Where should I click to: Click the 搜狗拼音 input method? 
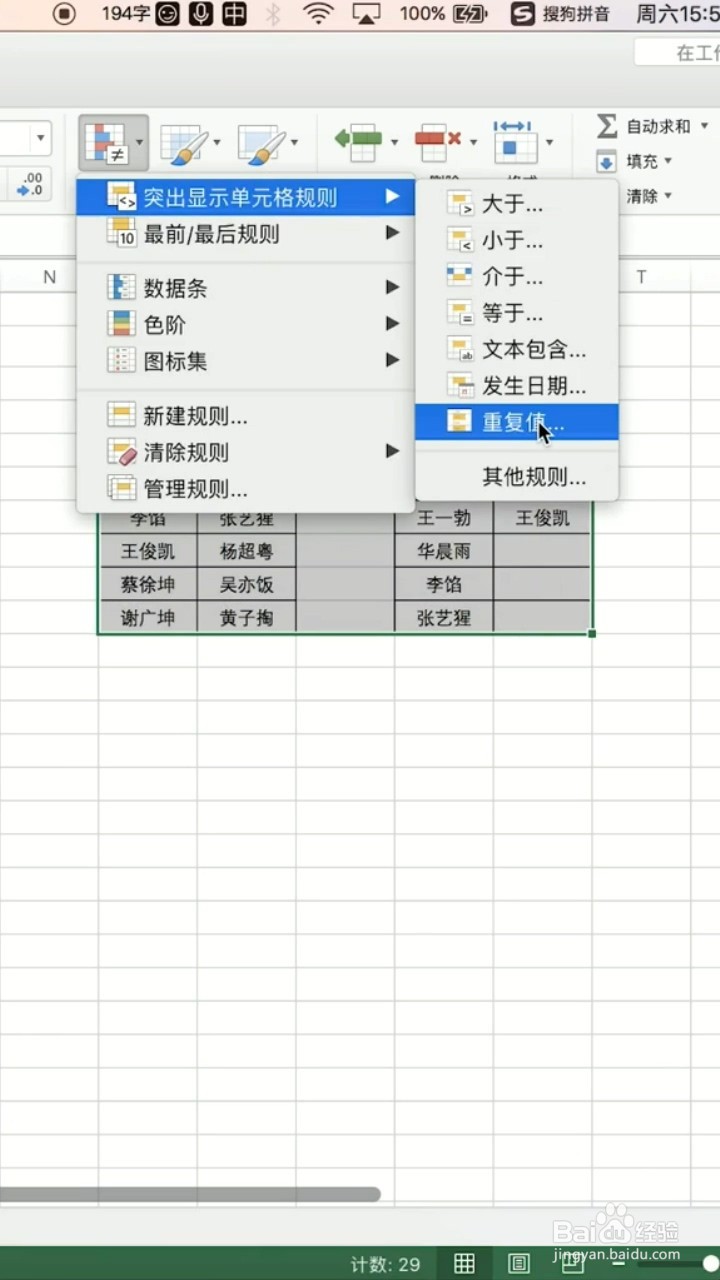click(x=560, y=14)
